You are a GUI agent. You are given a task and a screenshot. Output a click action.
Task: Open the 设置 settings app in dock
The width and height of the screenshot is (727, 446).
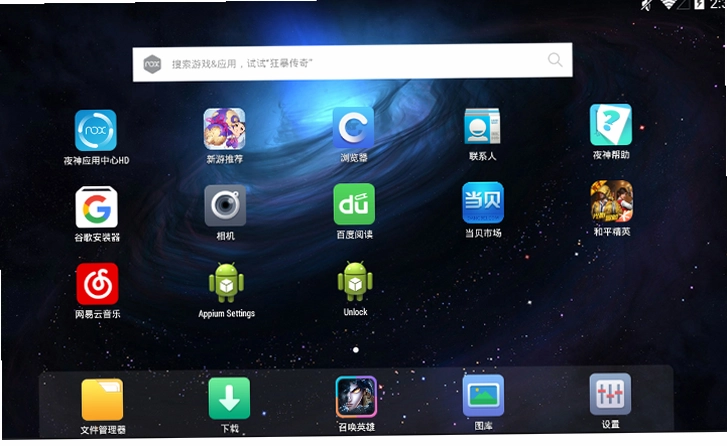click(x=610, y=394)
